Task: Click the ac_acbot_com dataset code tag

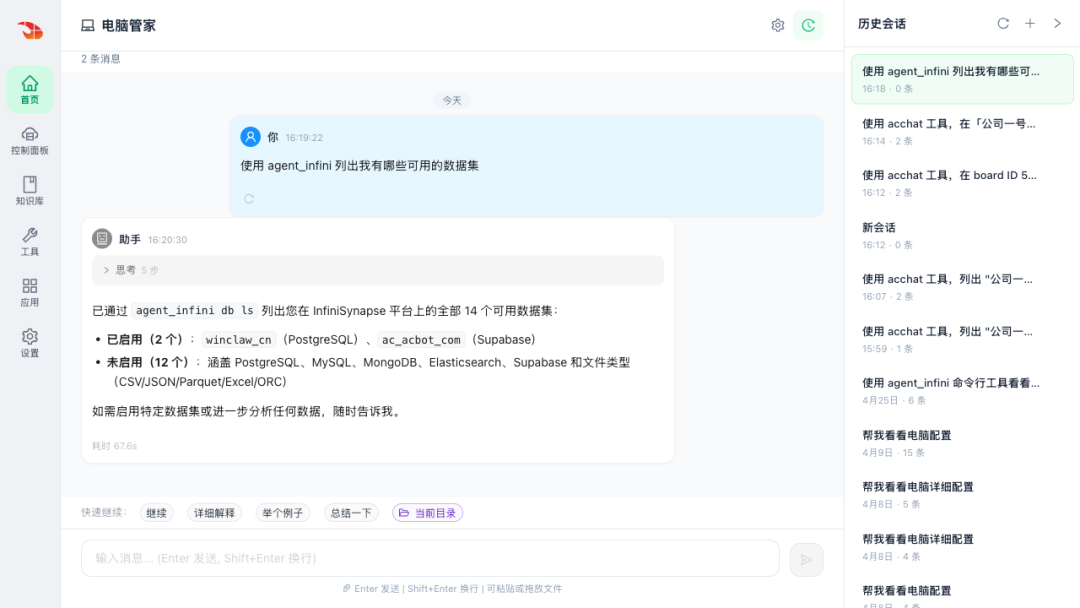Action: [421, 339]
